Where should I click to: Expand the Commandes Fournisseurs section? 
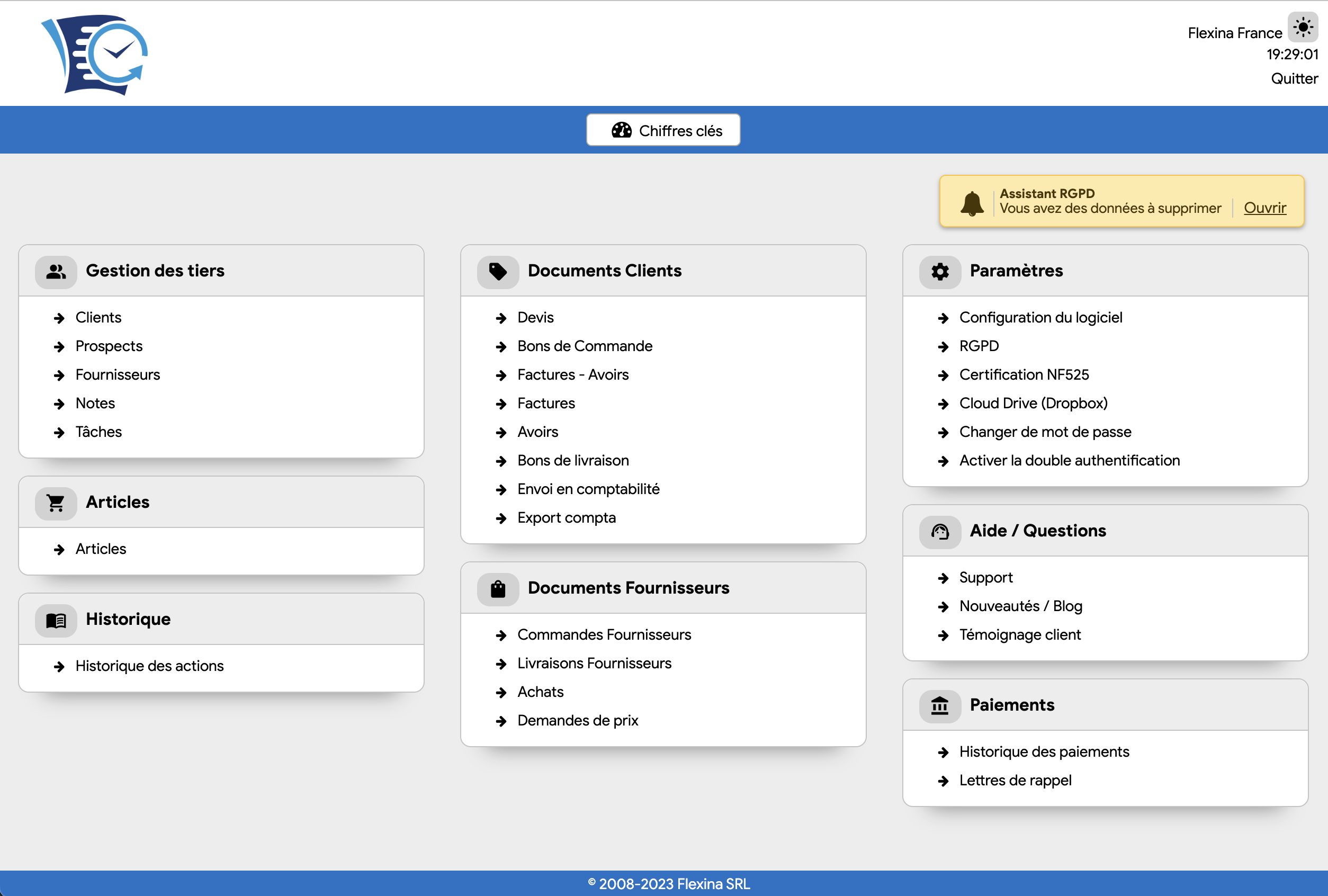604,634
